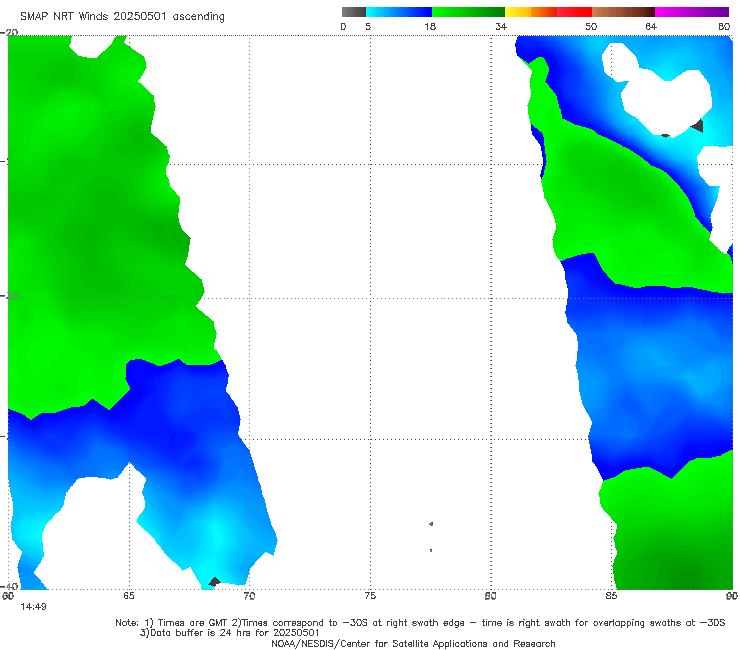
Task: Click the longitude axis label '75'
Action: point(370,596)
